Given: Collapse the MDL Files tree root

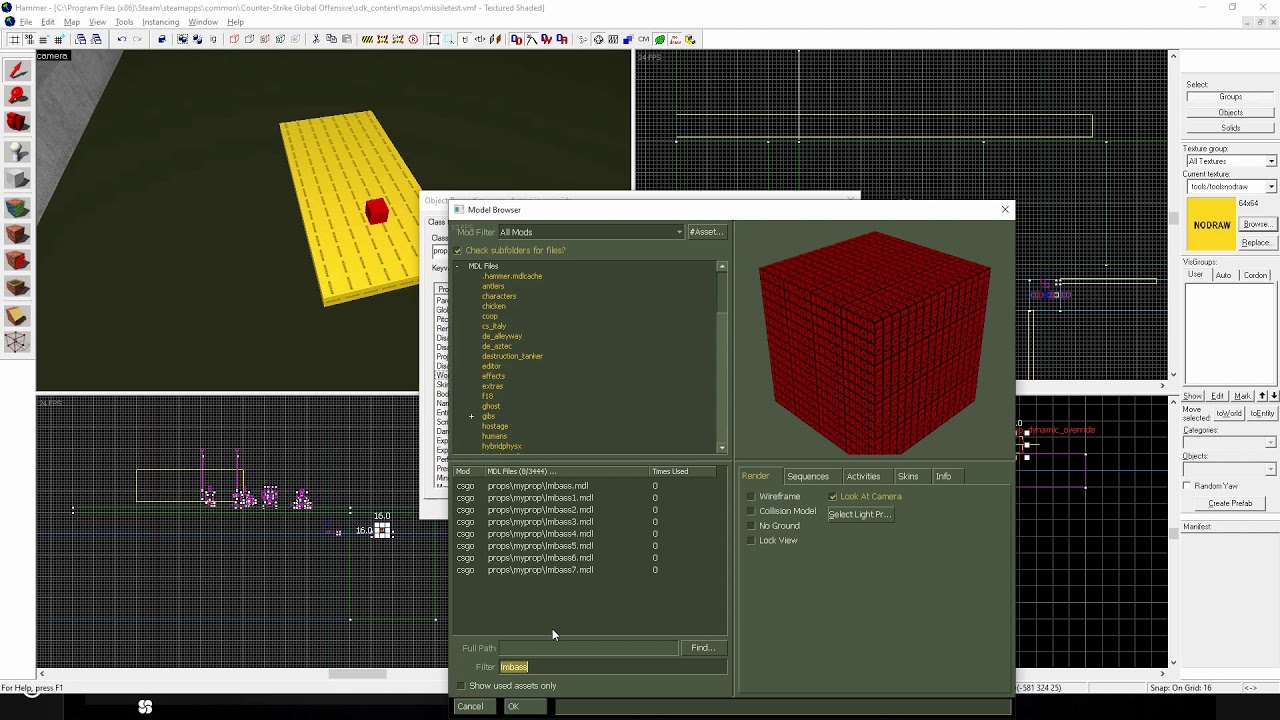Looking at the screenshot, I should [x=457, y=266].
